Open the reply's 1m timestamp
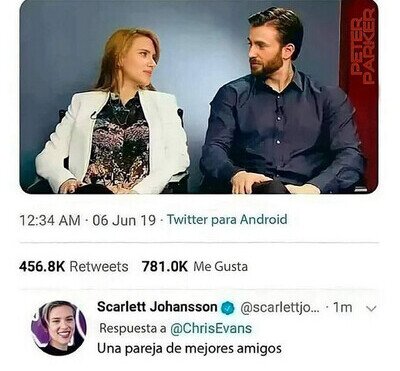 343,308
